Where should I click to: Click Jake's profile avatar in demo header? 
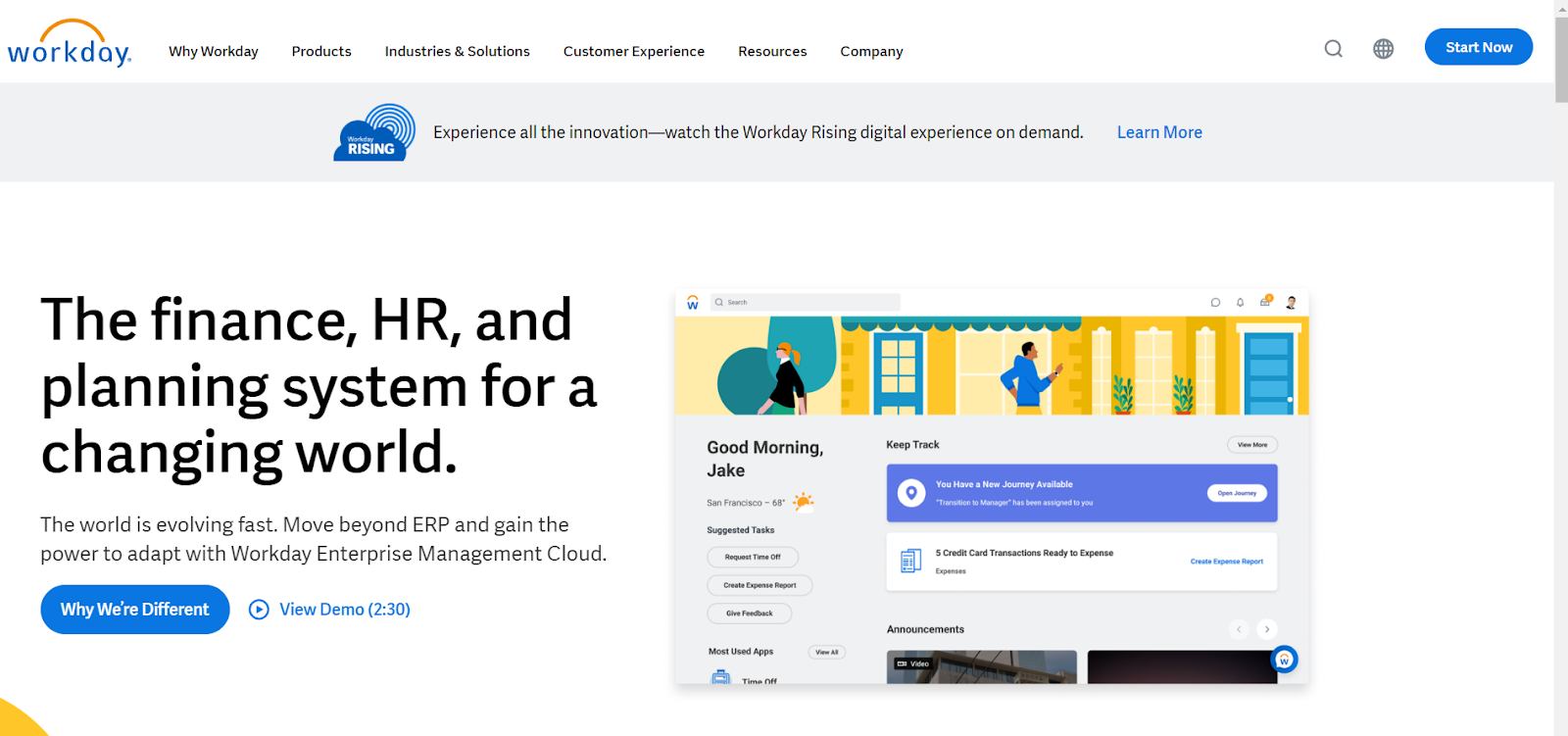tap(1291, 303)
